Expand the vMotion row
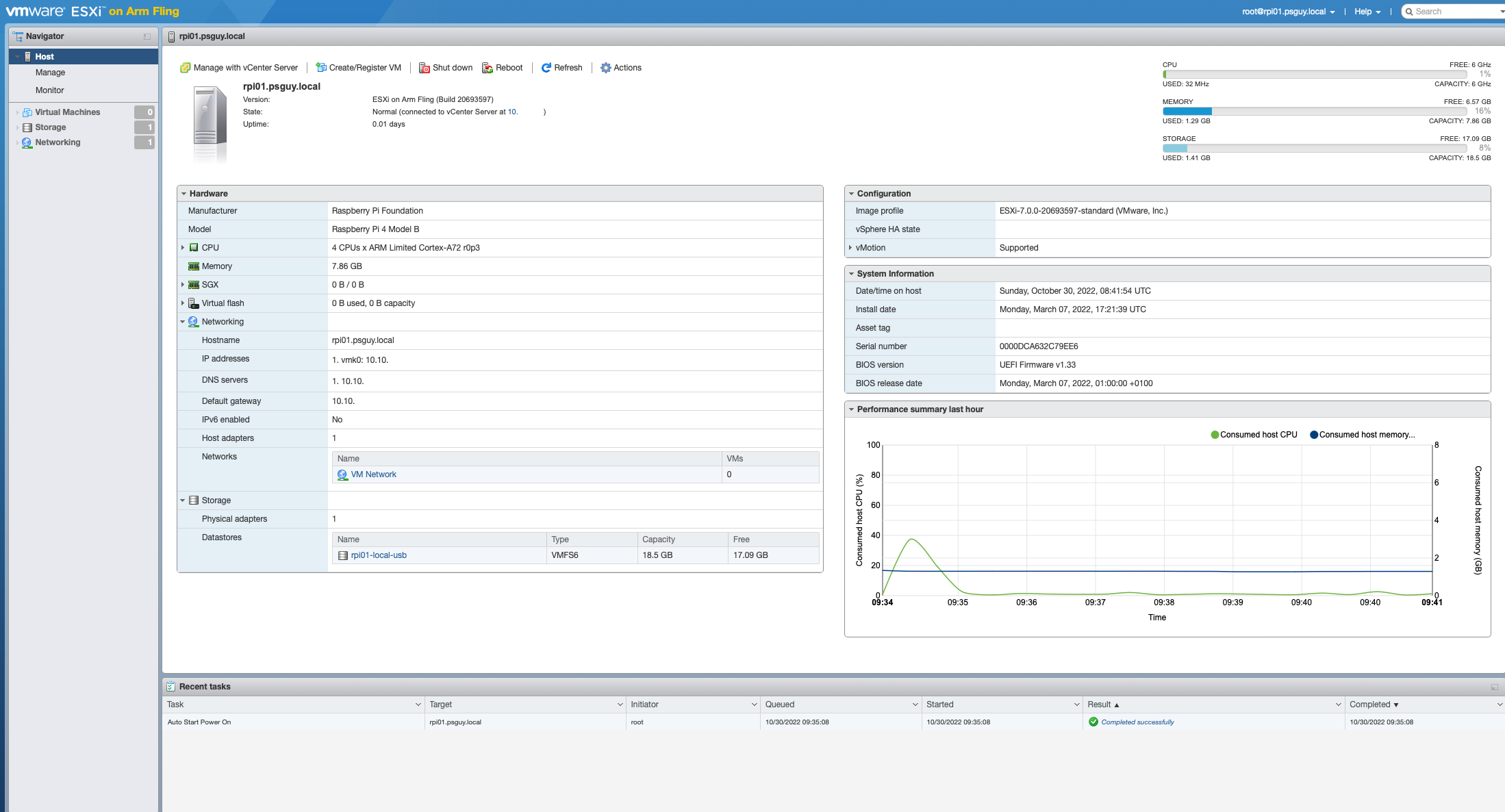Image resolution: width=1505 pixels, height=812 pixels. tap(850, 248)
